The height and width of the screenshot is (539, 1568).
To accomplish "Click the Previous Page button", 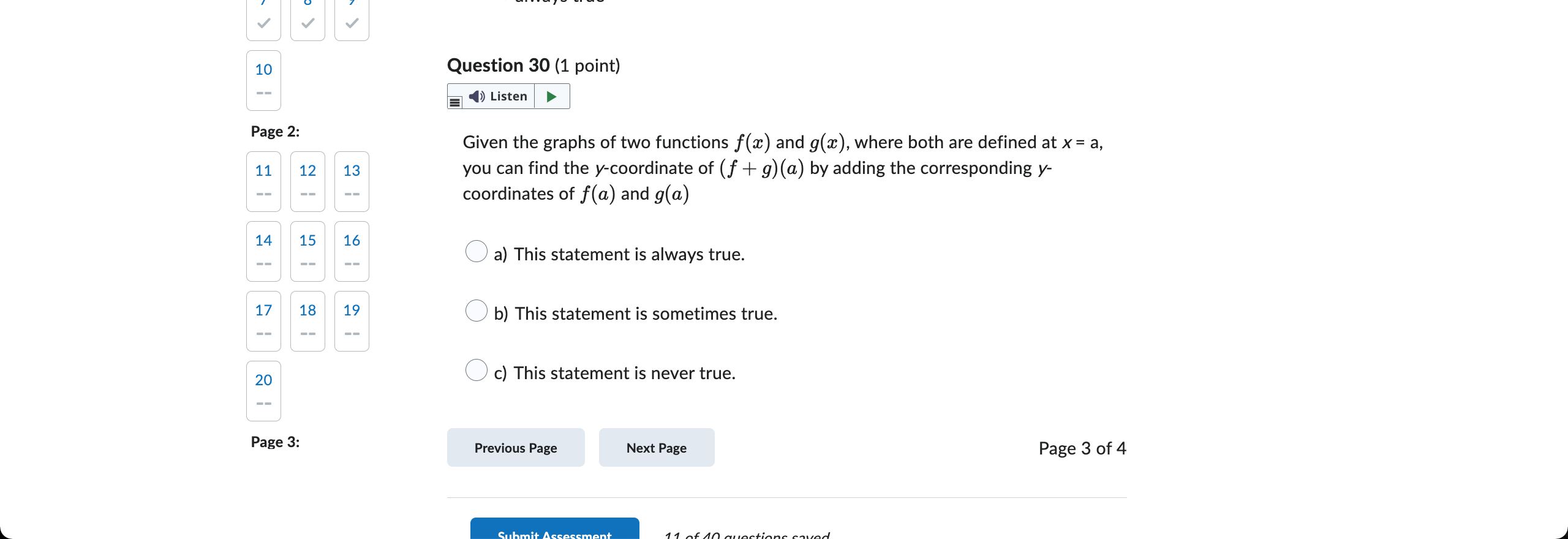I will [x=515, y=447].
